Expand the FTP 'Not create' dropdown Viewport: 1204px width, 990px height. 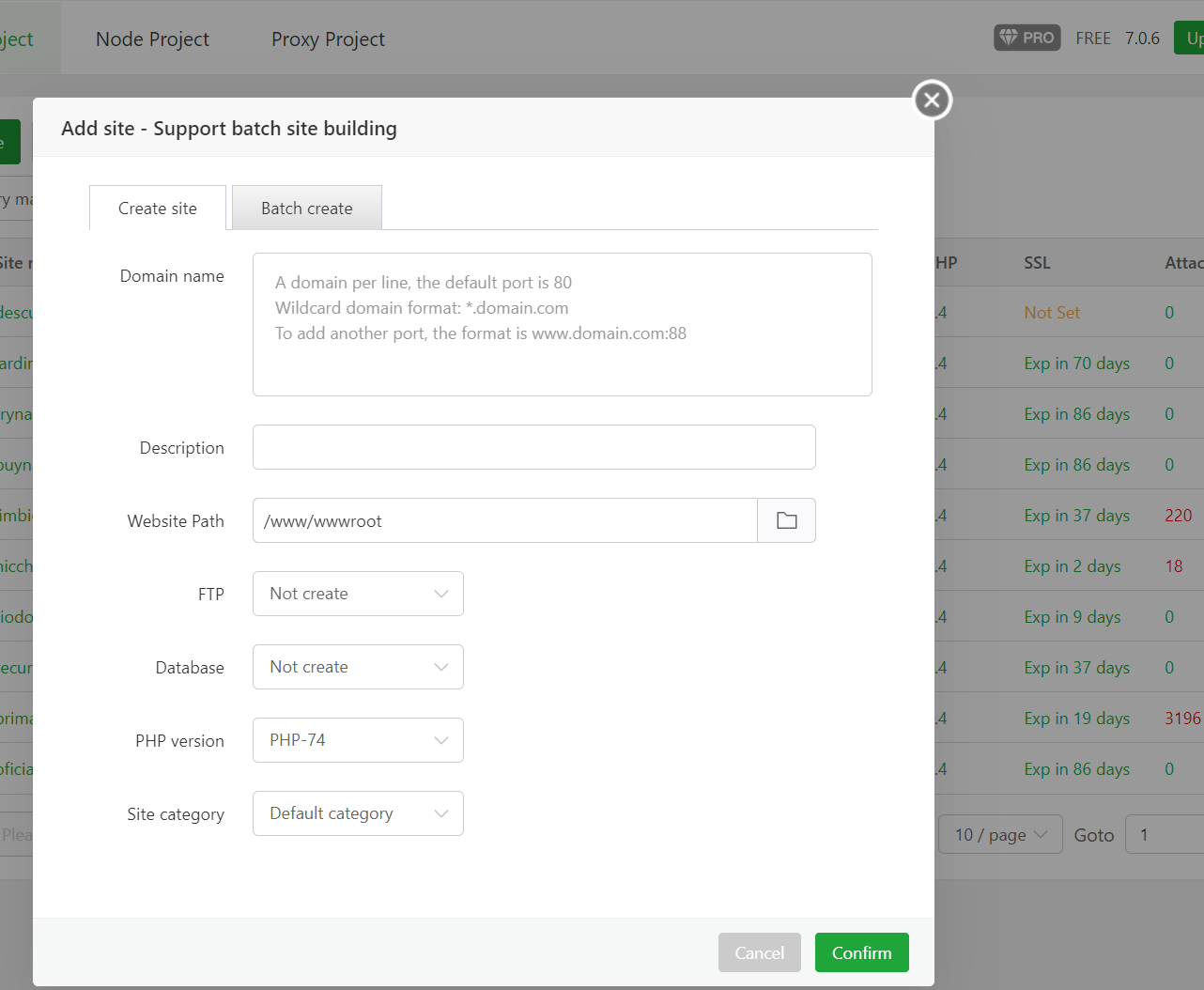point(357,593)
